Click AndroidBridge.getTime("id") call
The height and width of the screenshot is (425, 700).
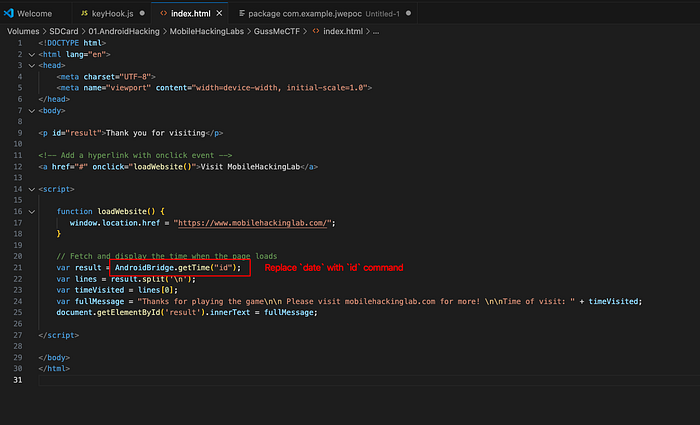click(x=177, y=267)
